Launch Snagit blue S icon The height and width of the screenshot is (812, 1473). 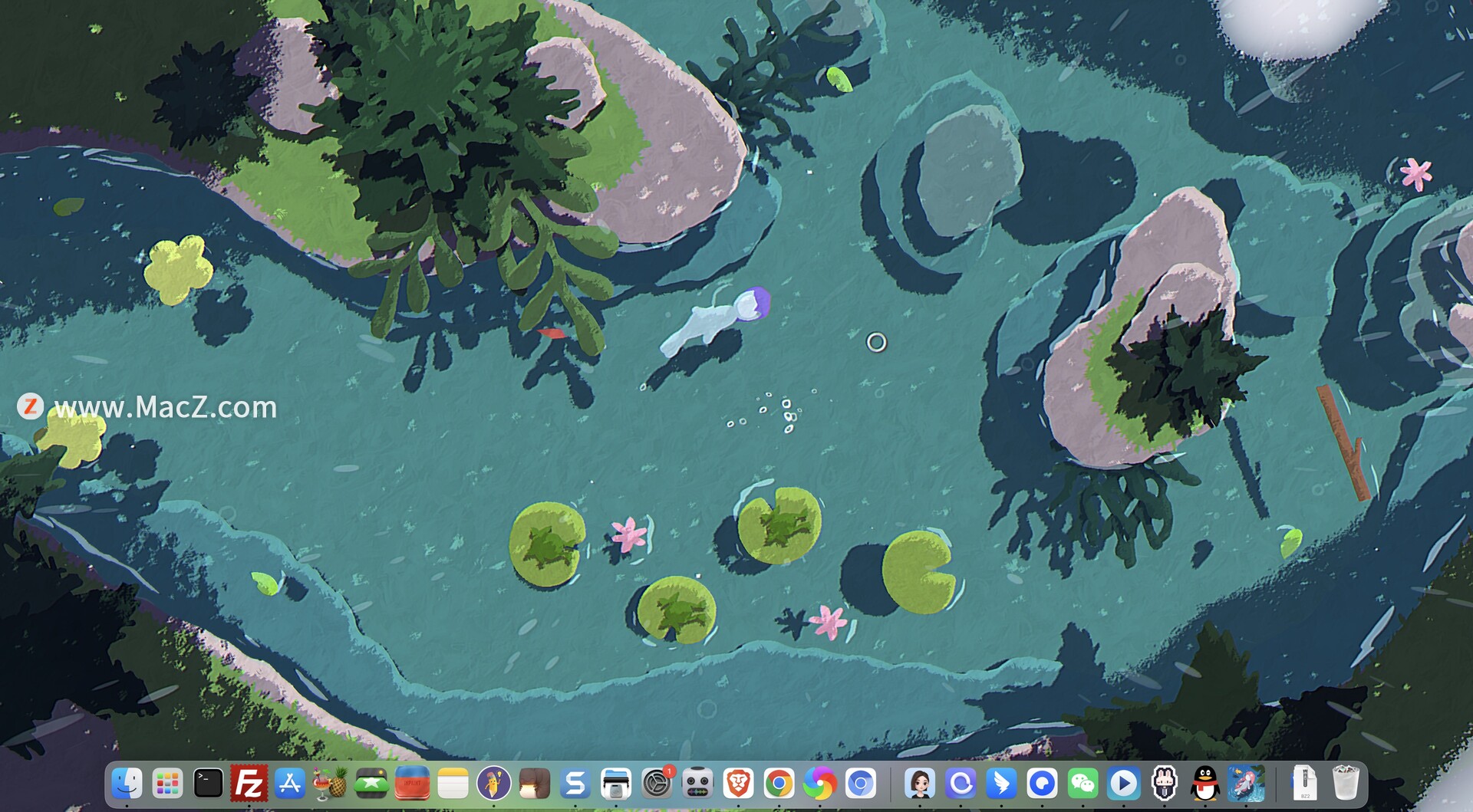tap(575, 784)
